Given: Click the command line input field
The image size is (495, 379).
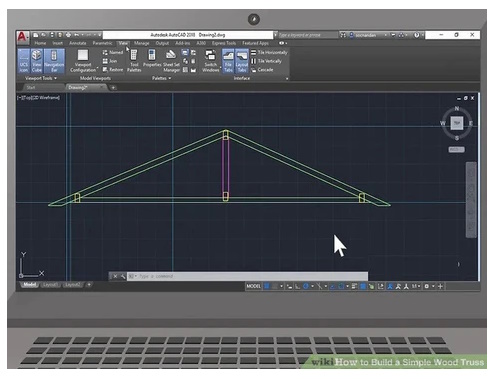Looking at the screenshot, I should click(247, 276).
